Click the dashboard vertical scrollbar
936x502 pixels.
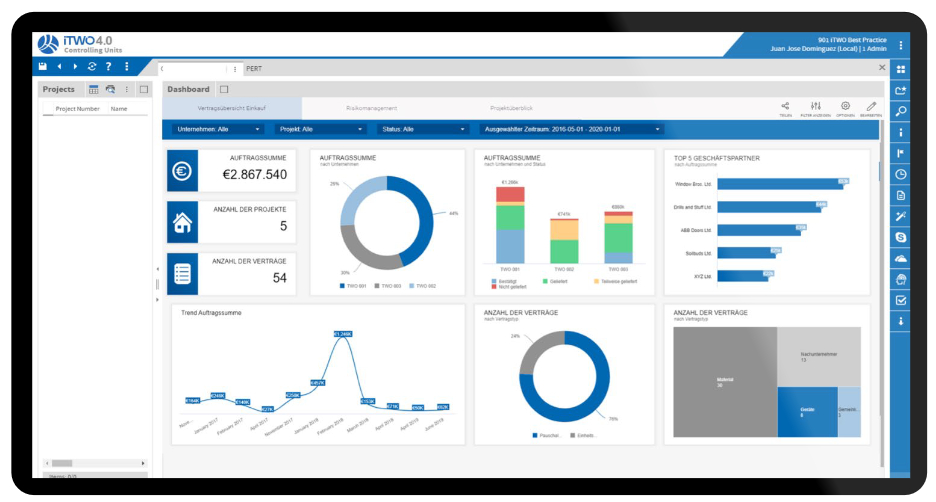click(x=882, y=294)
